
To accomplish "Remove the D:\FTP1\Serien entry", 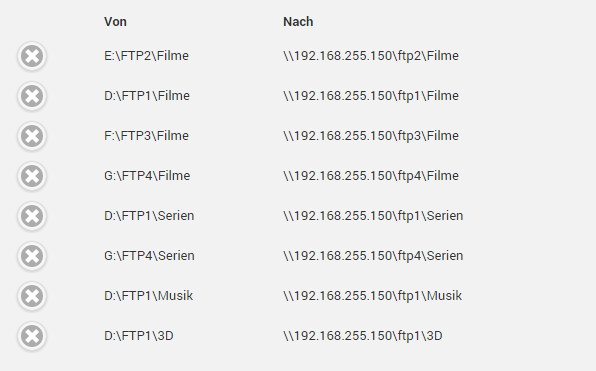I will pyautogui.click(x=32, y=216).
